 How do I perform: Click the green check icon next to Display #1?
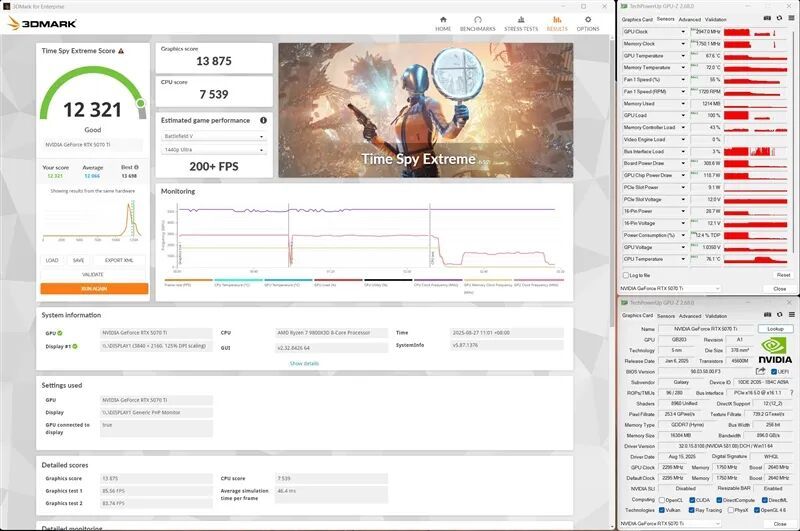point(75,346)
